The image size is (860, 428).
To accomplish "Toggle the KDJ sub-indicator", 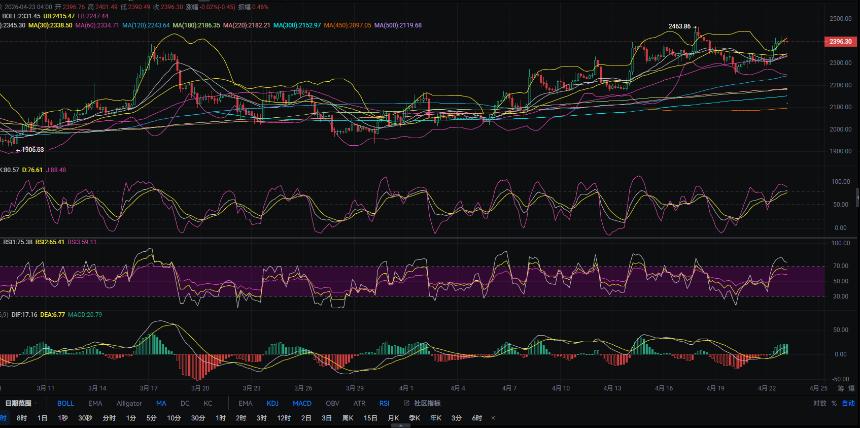I will pyautogui.click(x=273, y=403).
